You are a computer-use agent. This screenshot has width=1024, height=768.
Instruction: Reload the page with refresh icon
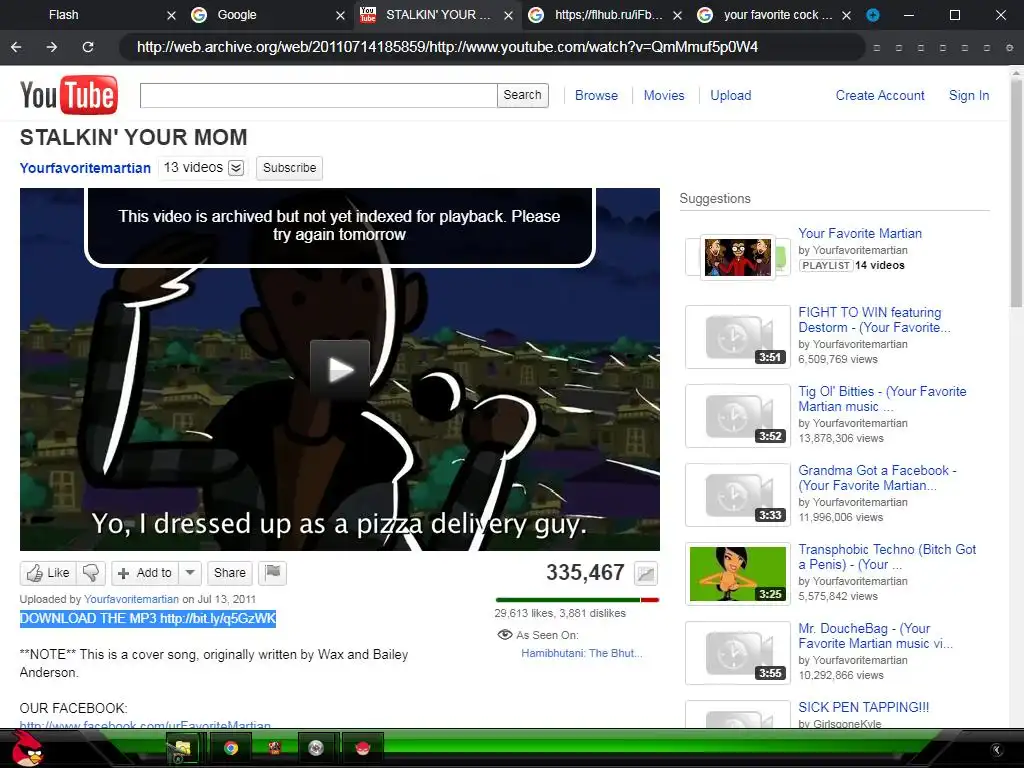point(88,47)
